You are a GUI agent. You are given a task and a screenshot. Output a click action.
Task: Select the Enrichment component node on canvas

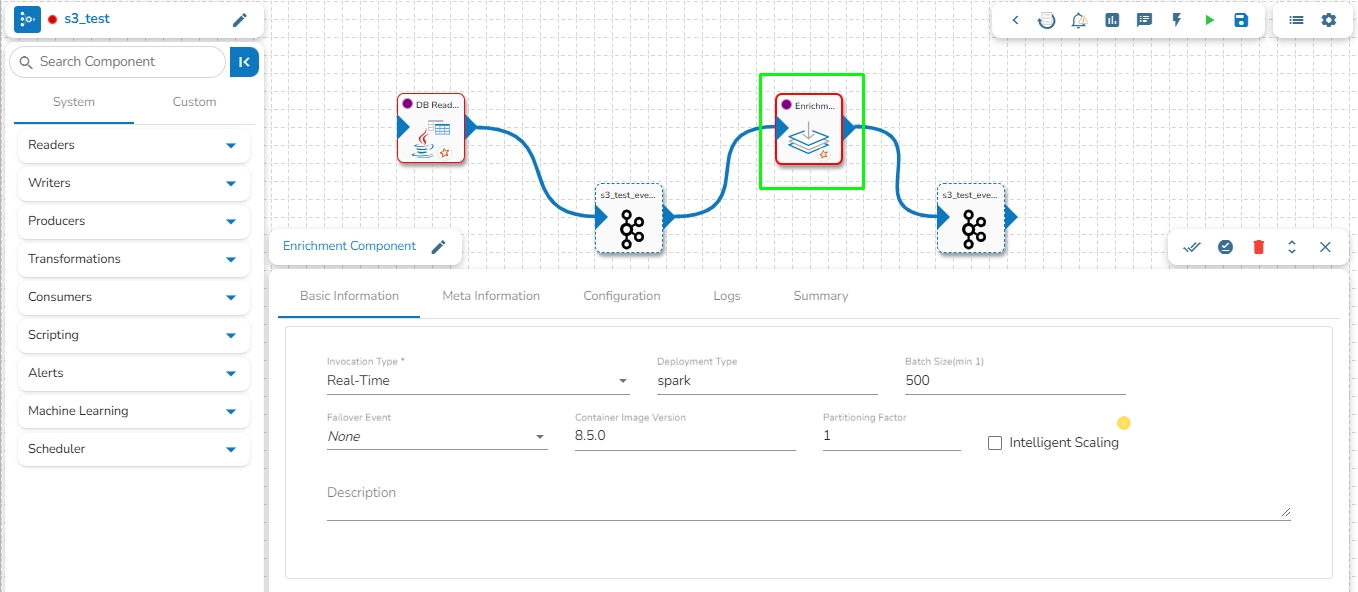coord(809,129)
